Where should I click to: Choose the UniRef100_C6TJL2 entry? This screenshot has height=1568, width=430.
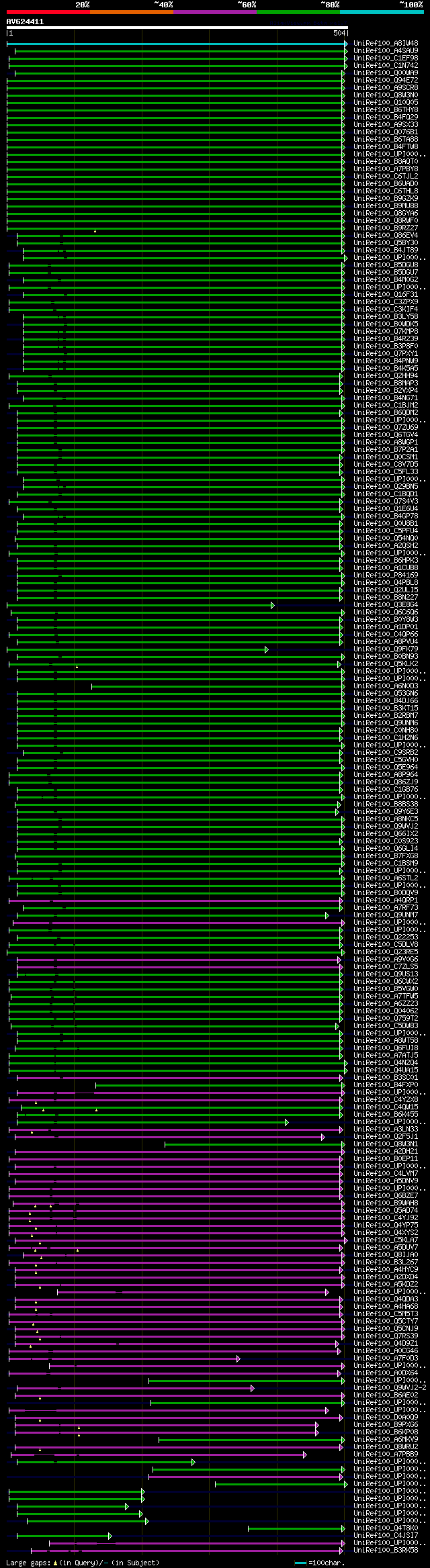pyautogui.click(x=386, y=177)
